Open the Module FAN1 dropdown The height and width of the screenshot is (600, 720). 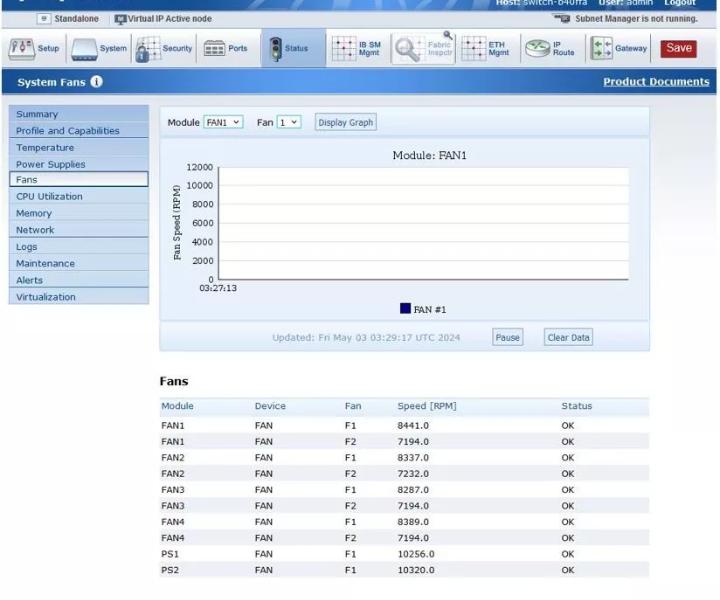click(223, 123)
